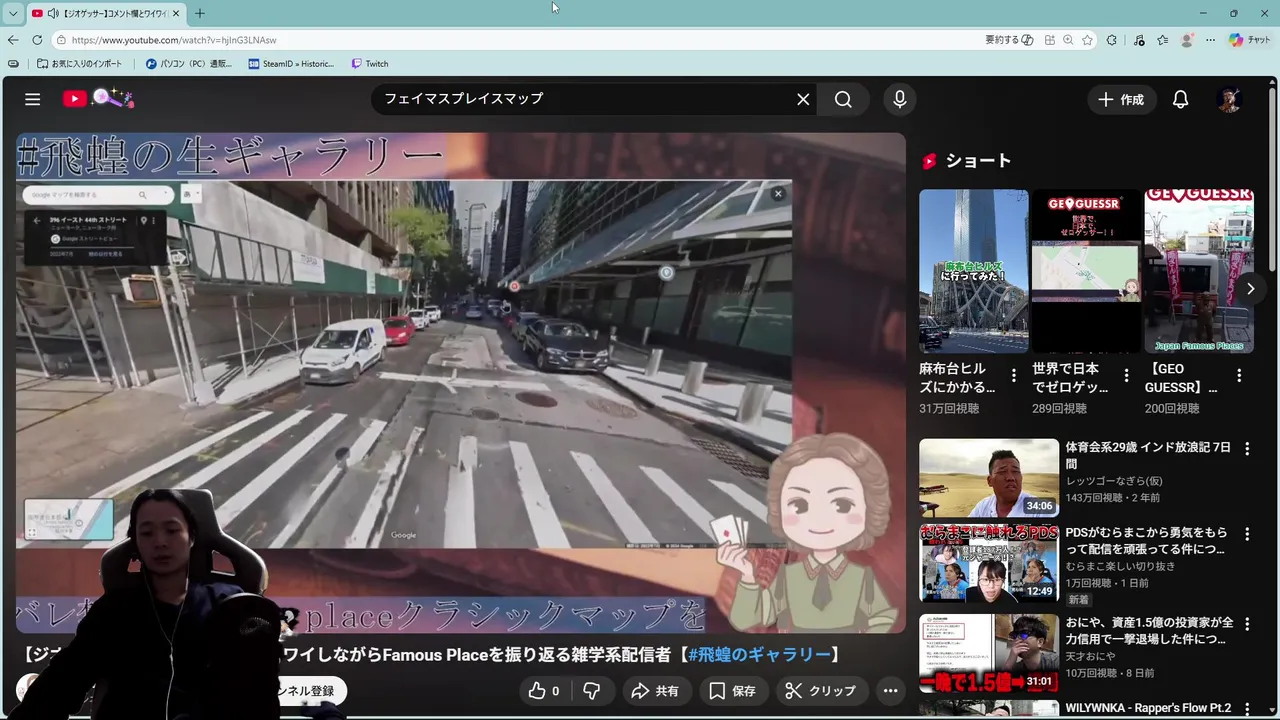Click 要約する summarize button

coord(1009,40)
